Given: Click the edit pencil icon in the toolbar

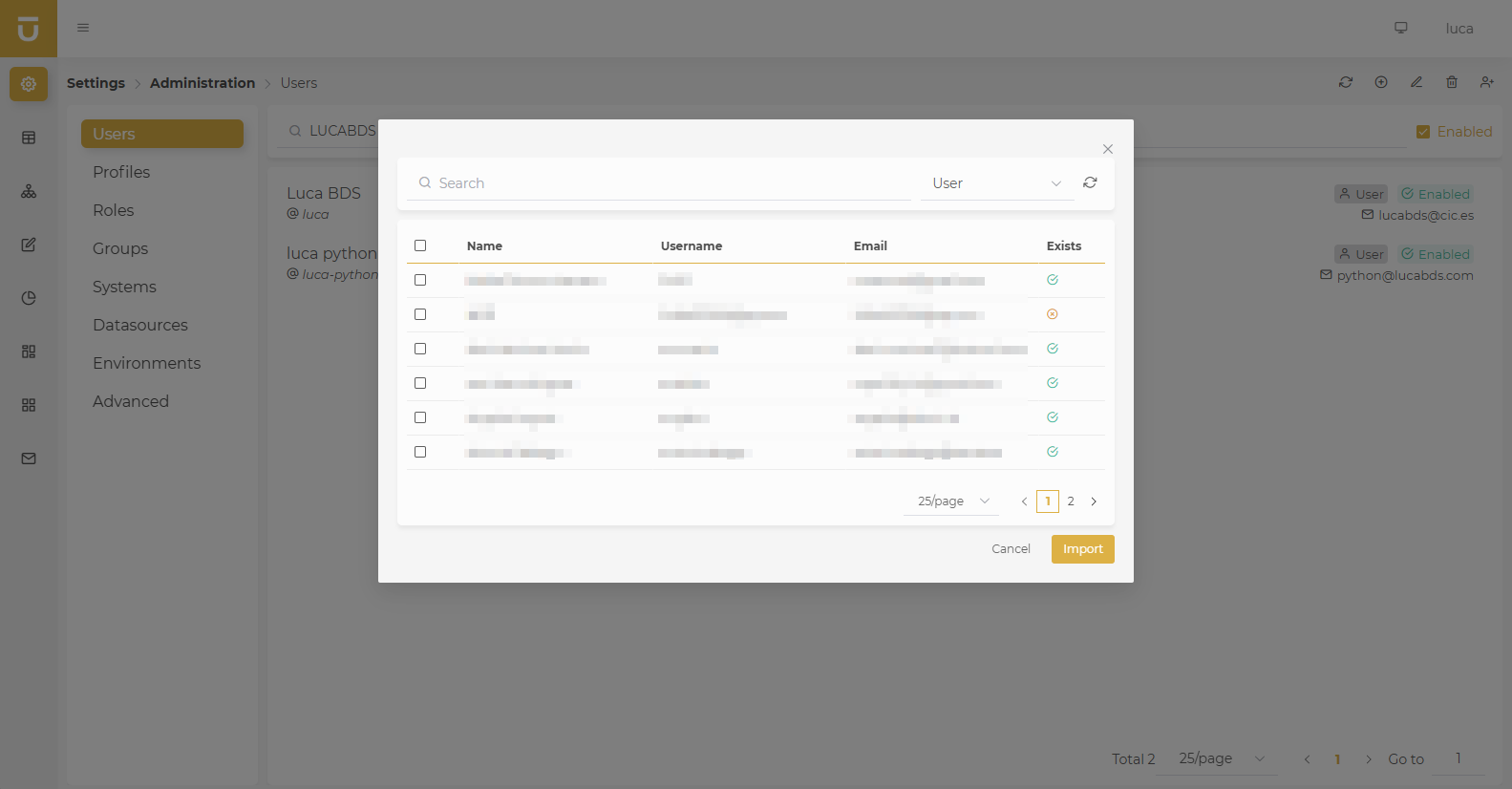Looking at the screenshot, I should pos(1416,82).
